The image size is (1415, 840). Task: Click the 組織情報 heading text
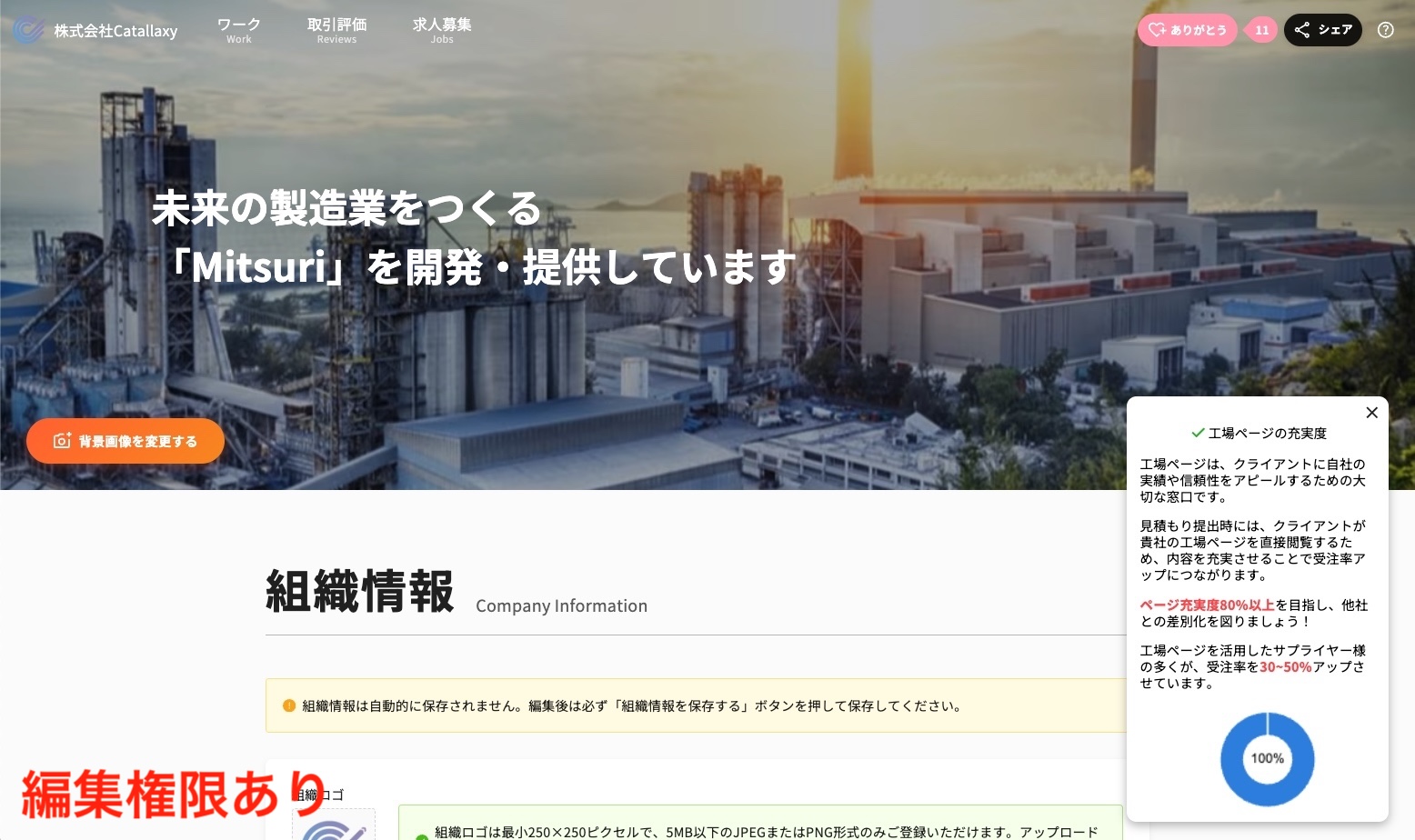(360, 591)
